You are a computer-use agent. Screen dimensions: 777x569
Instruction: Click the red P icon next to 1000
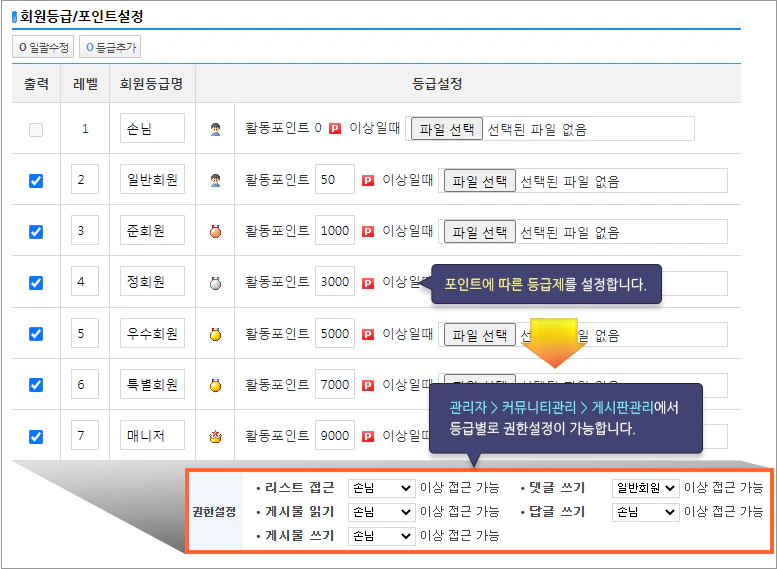click(x=368, y=231)
